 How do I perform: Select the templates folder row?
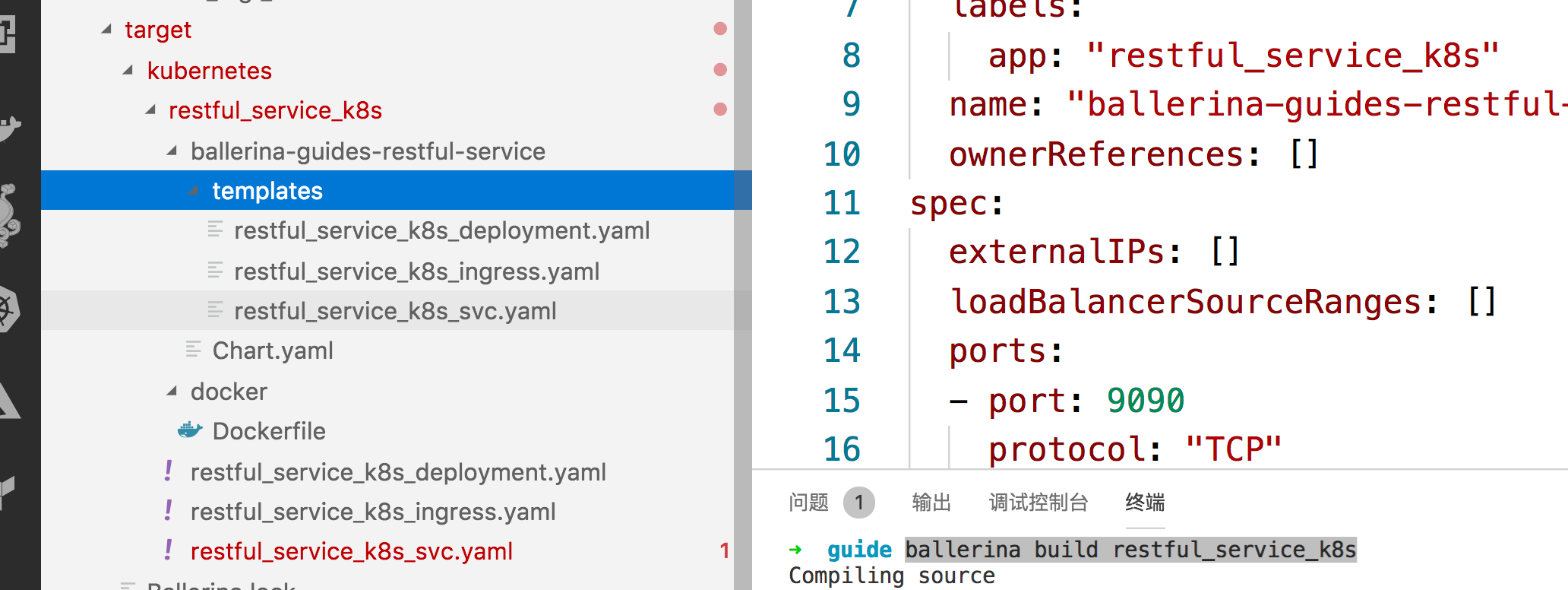[x=387, y=190]
